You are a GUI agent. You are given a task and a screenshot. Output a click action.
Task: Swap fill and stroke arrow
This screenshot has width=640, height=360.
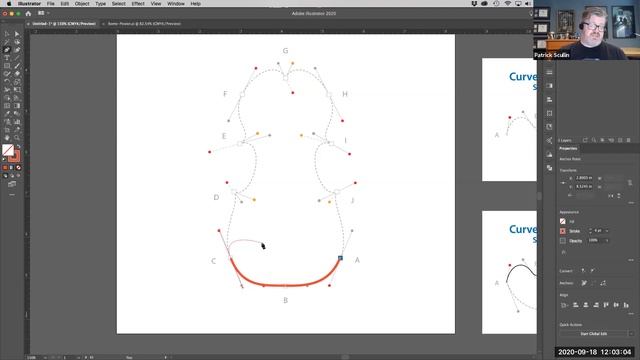click(18, 146)
